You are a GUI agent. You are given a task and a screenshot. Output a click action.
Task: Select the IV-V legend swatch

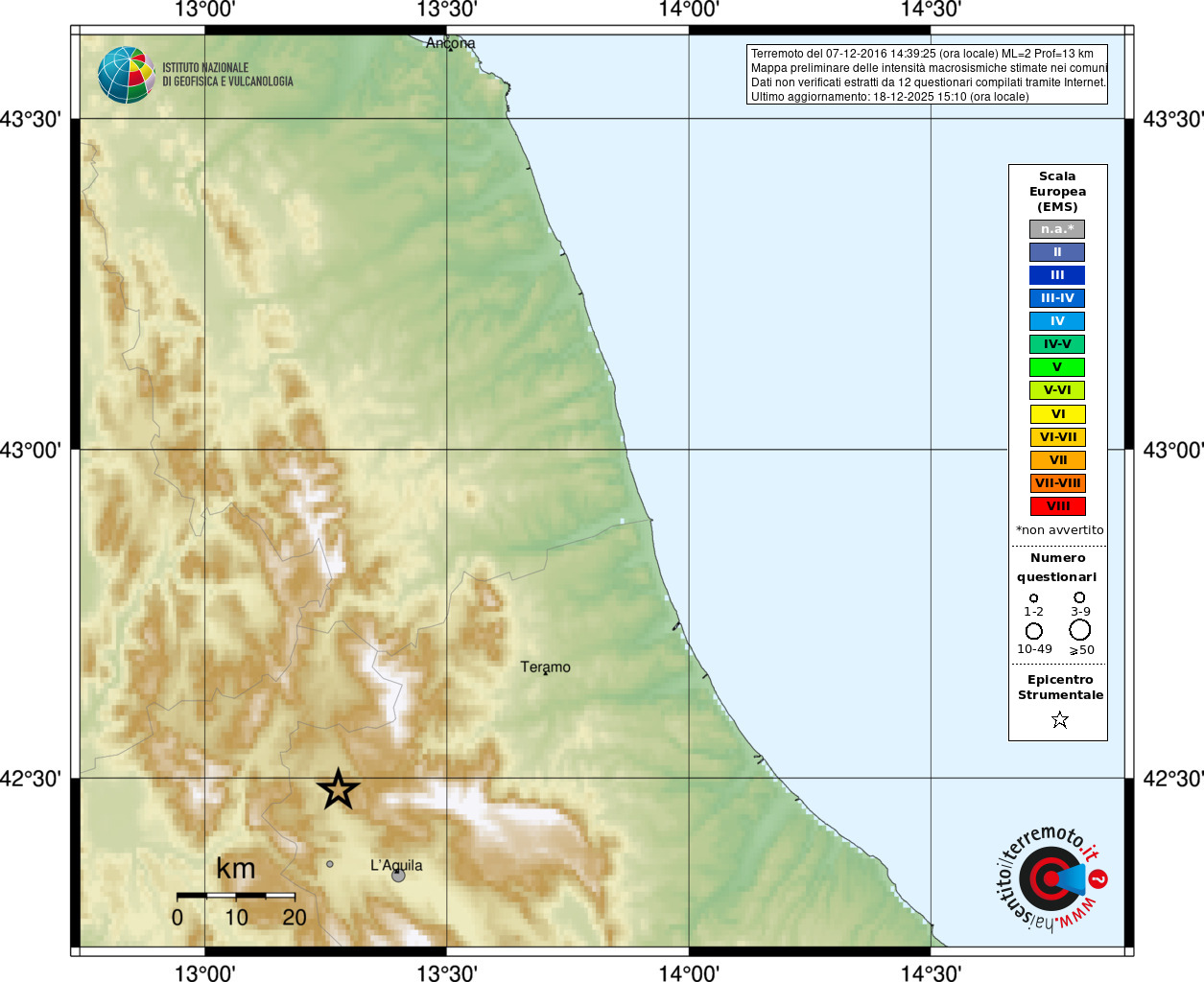[x=1057, y=344]
